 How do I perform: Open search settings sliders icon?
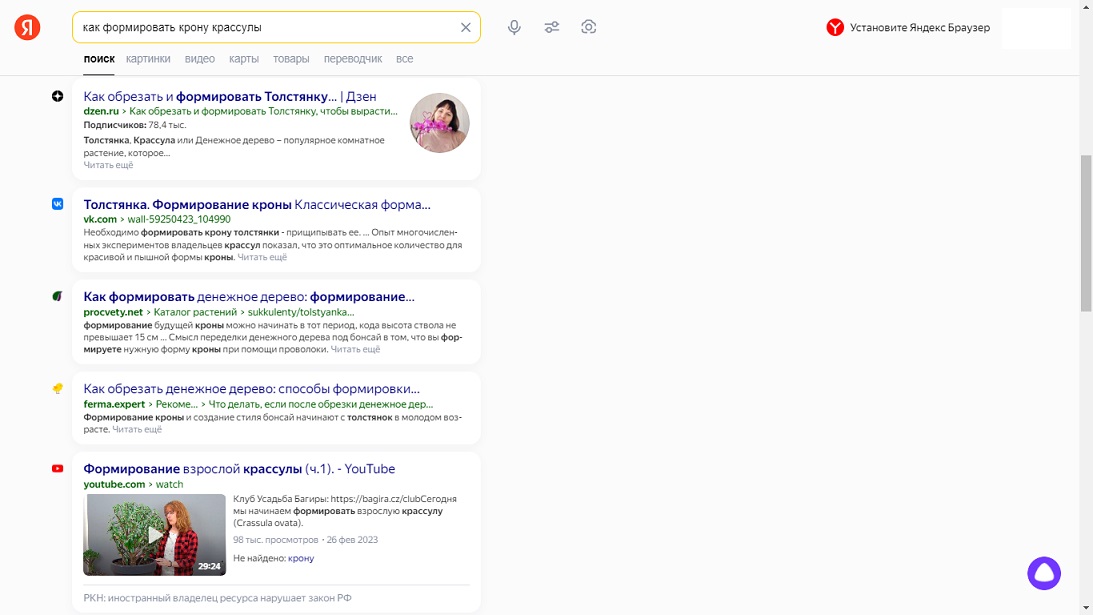tap(551, 28)
